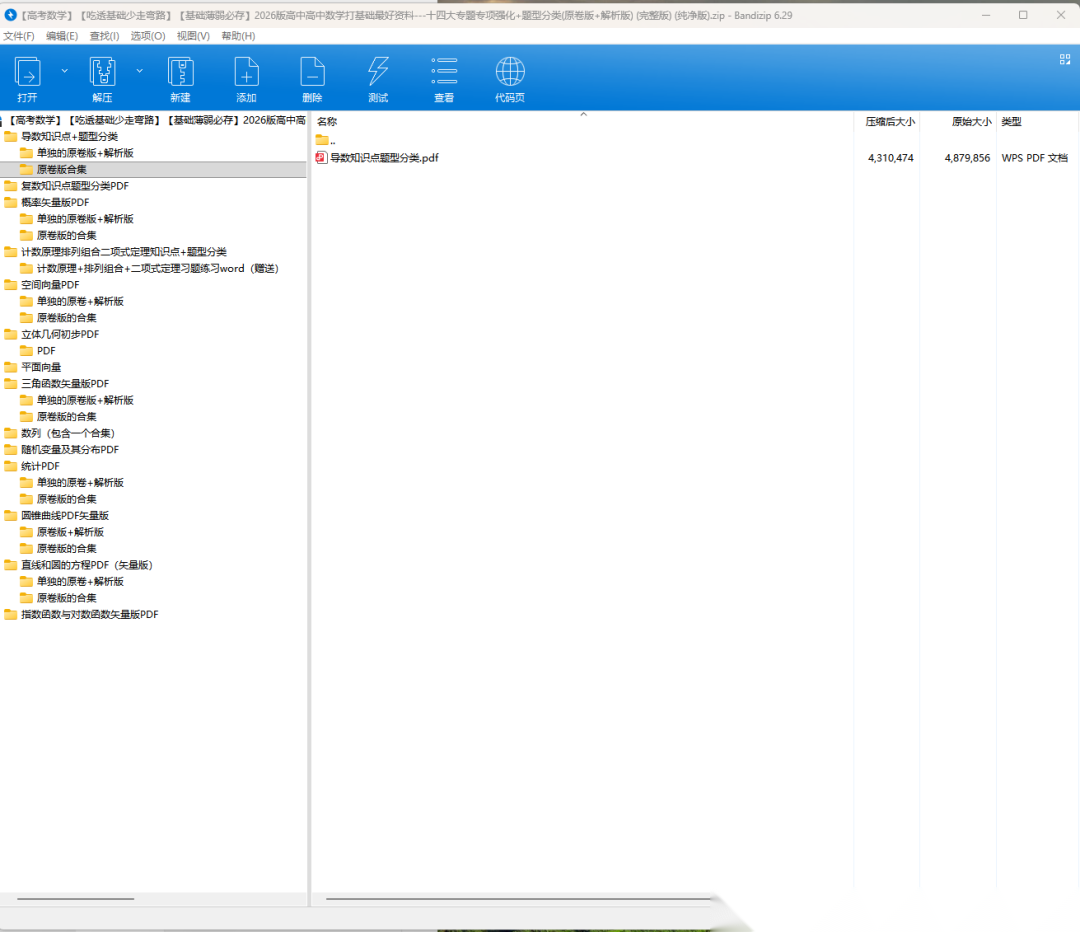This screenshot has width=1080, height=932.
Task: Click the 打开 (Open) toolbar icon
Action: 27,73
